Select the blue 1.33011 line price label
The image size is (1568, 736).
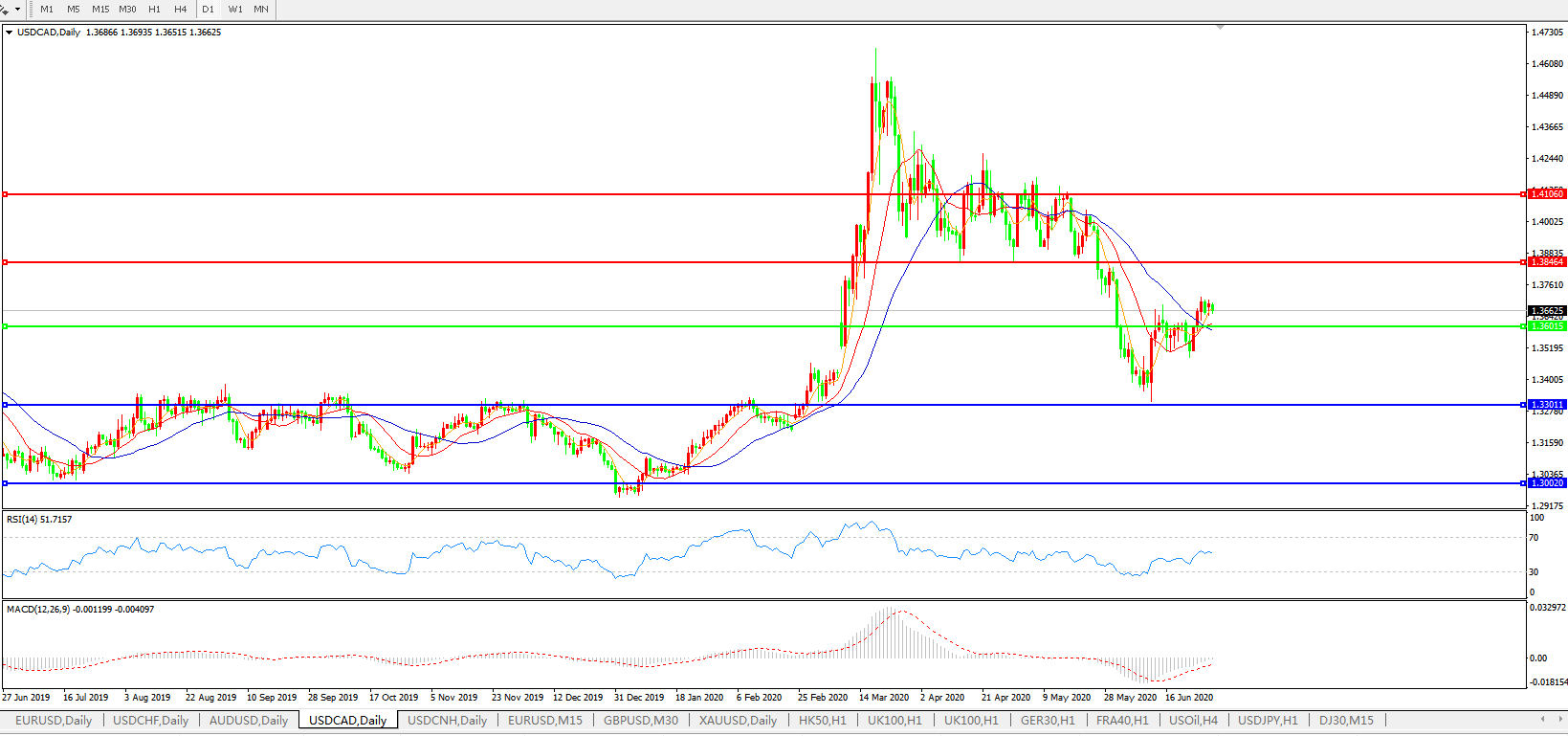[1547, 405]
